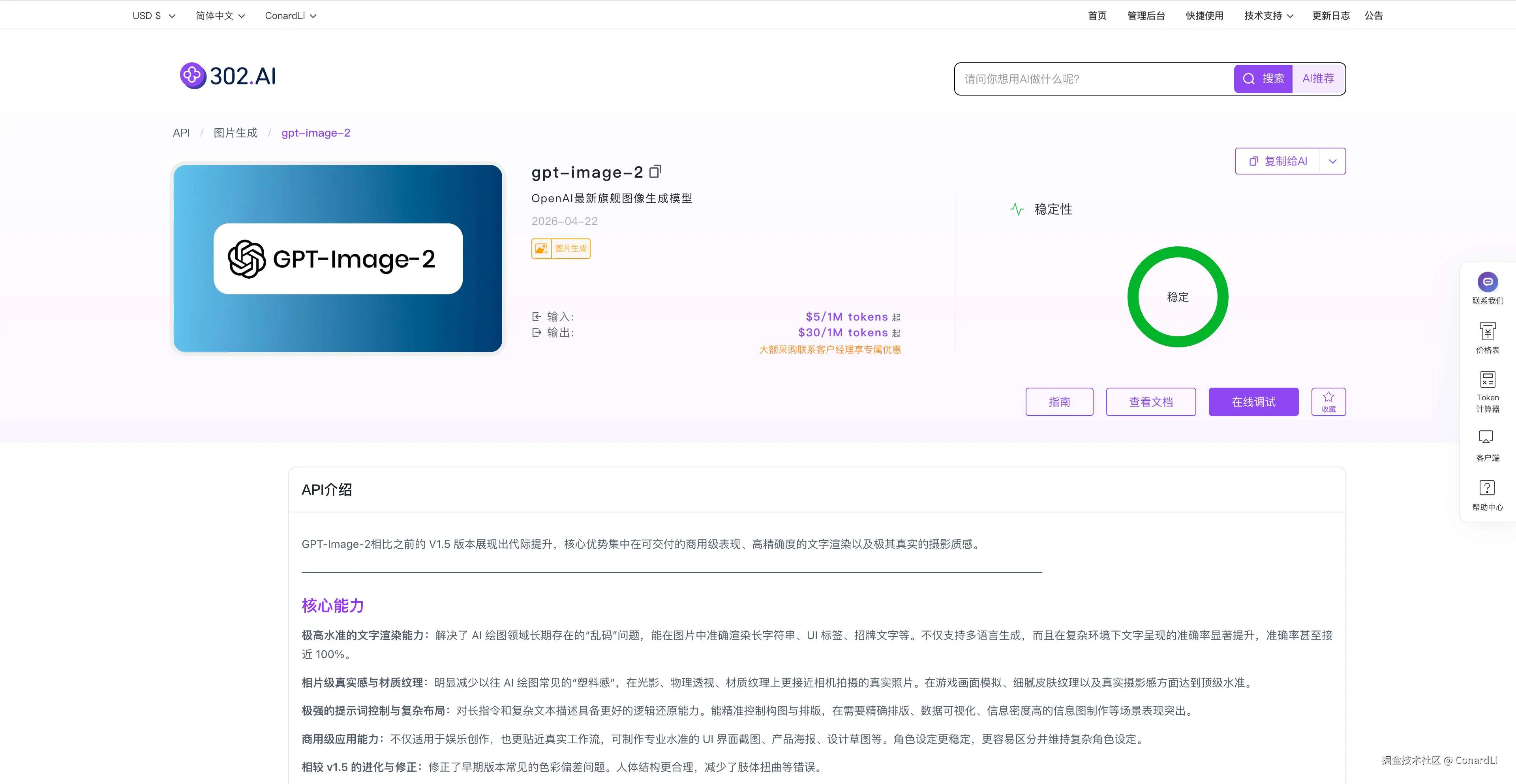
Task: Click the 302.AI logo
Action: point(226,75)
